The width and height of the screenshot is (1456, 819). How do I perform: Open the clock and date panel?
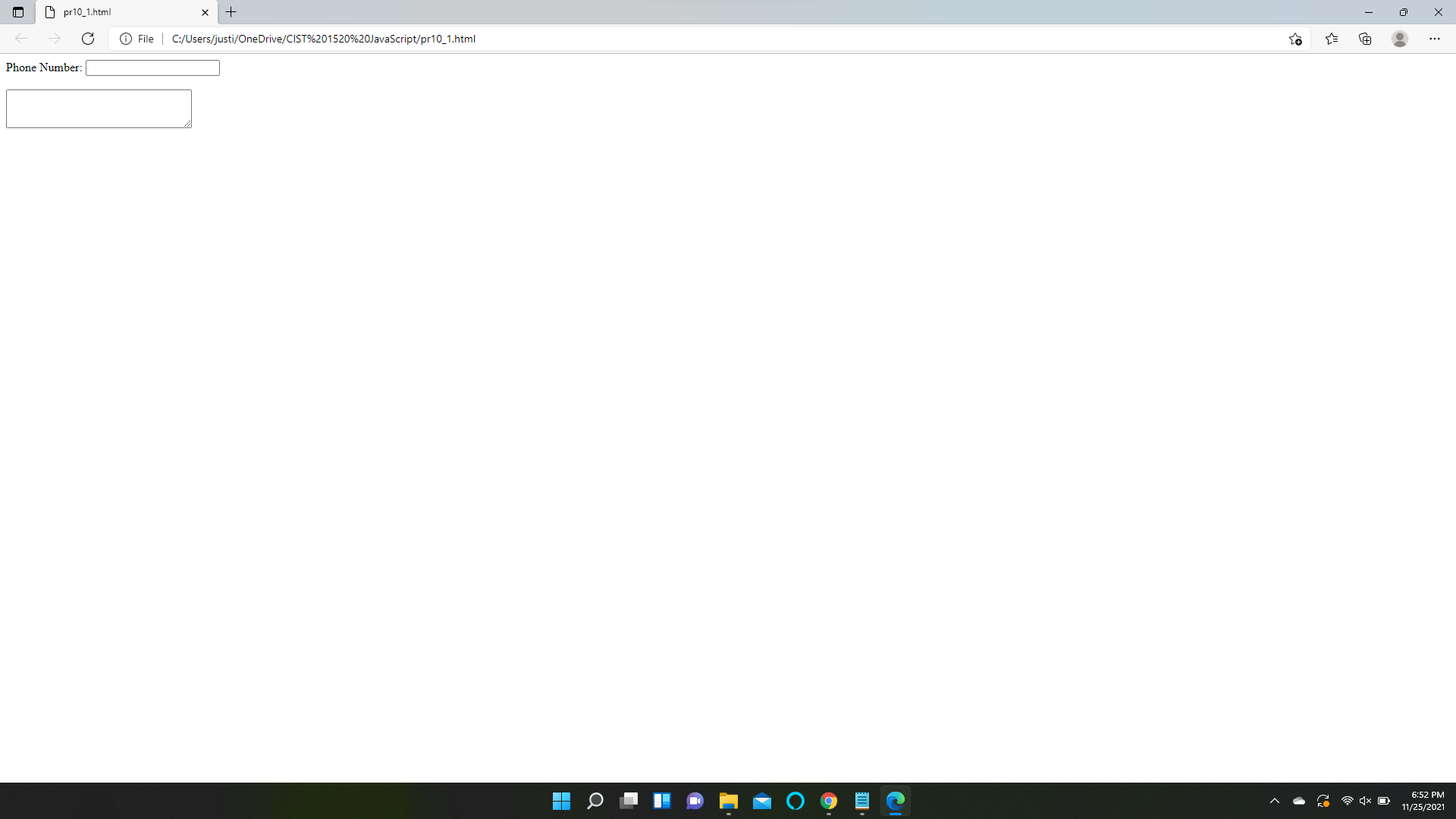point(1423,801)
